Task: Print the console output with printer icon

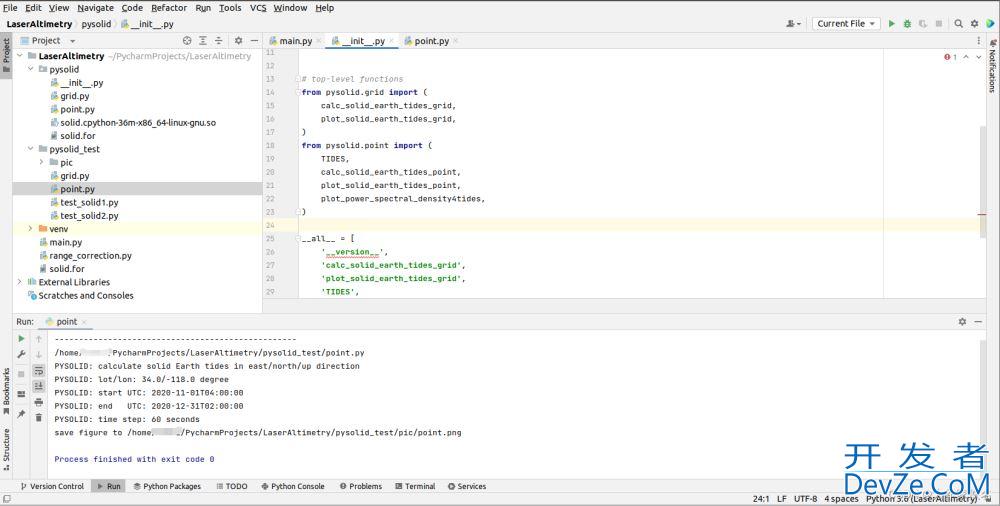Action: tap(39, 402)
